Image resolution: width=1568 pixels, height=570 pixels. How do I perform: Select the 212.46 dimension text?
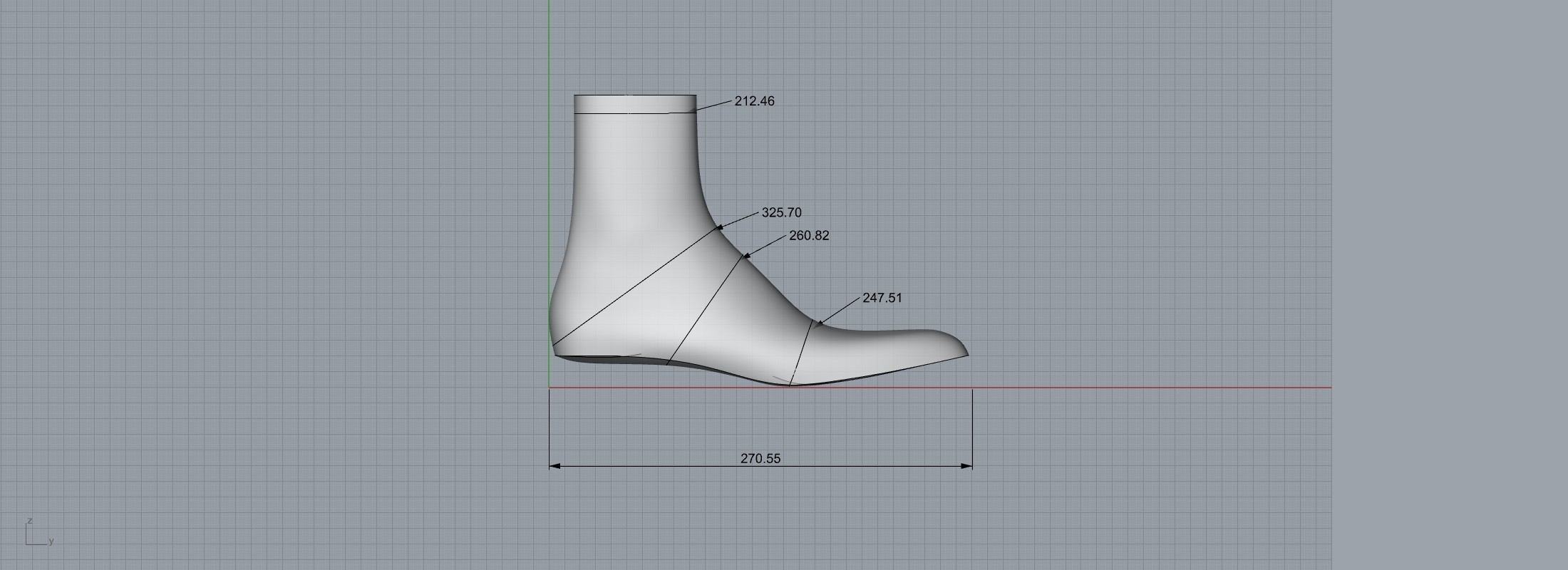click(754, 101)
